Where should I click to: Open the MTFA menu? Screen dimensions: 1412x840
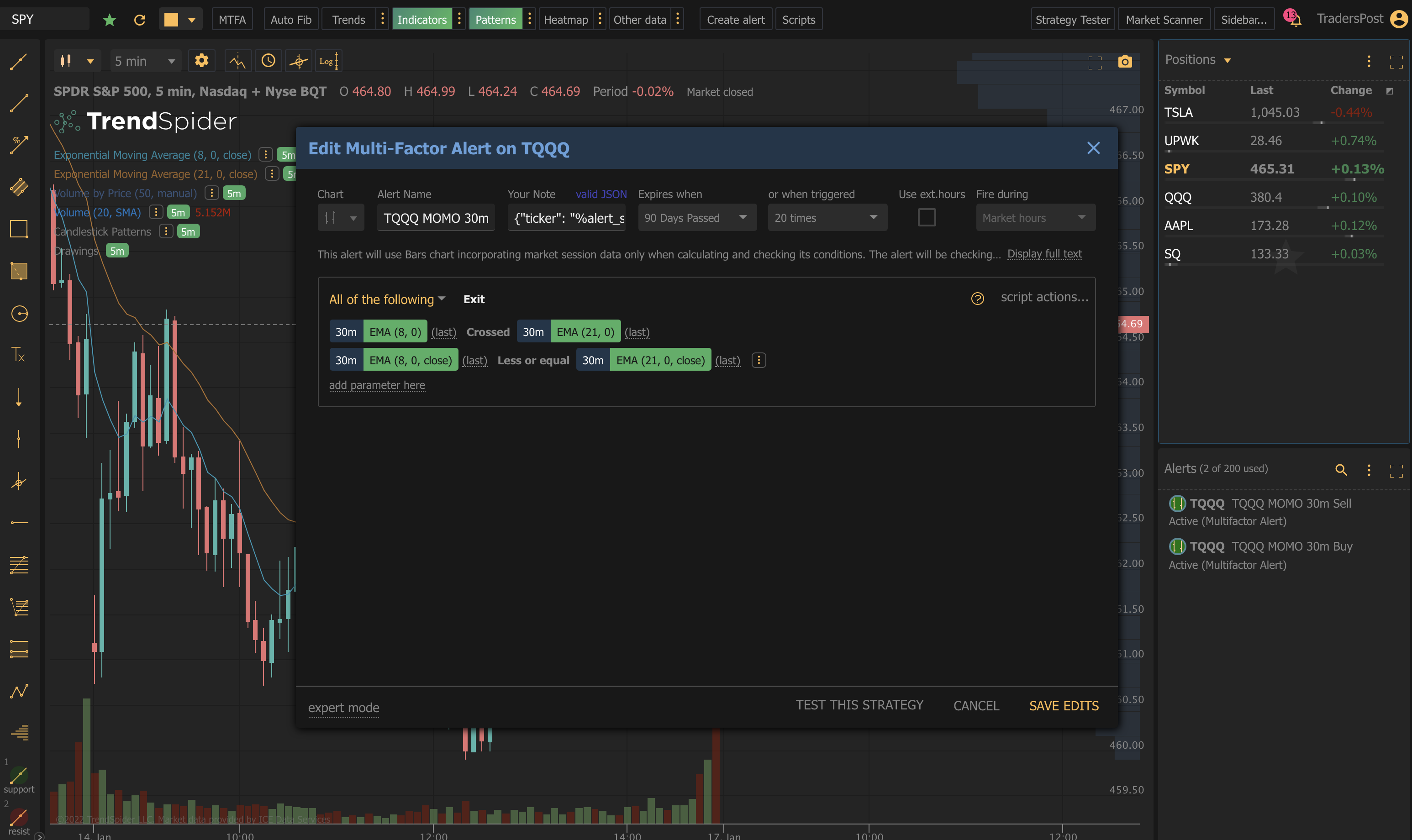point(232,20)
